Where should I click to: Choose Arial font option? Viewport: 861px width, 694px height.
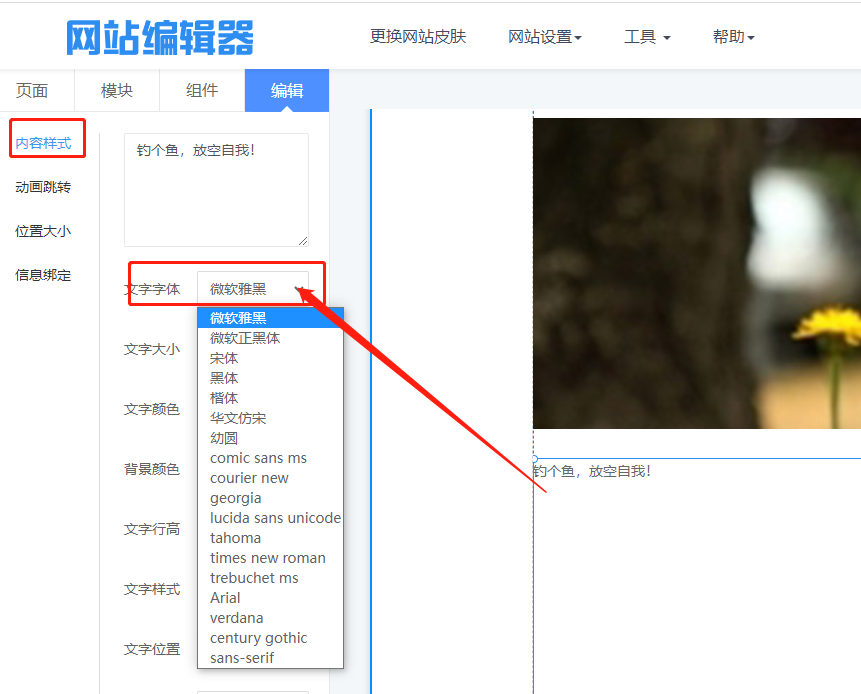point(270,598)
